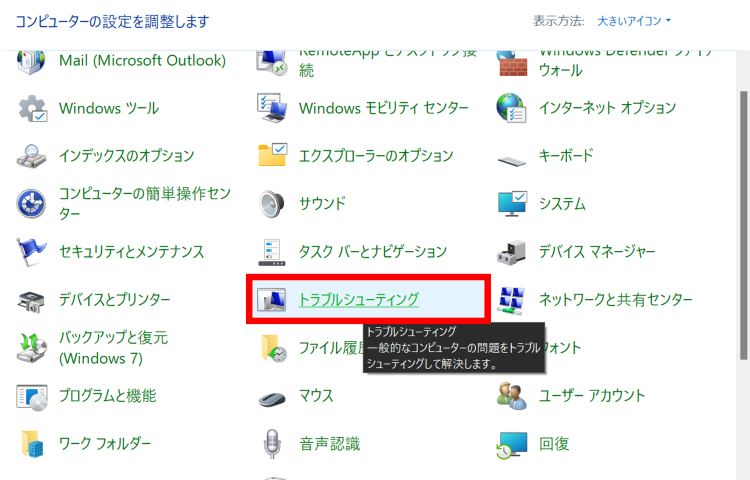750x480 pixels.
Task: Click the インターネット オプション globe icon
Action: [512, 108]
